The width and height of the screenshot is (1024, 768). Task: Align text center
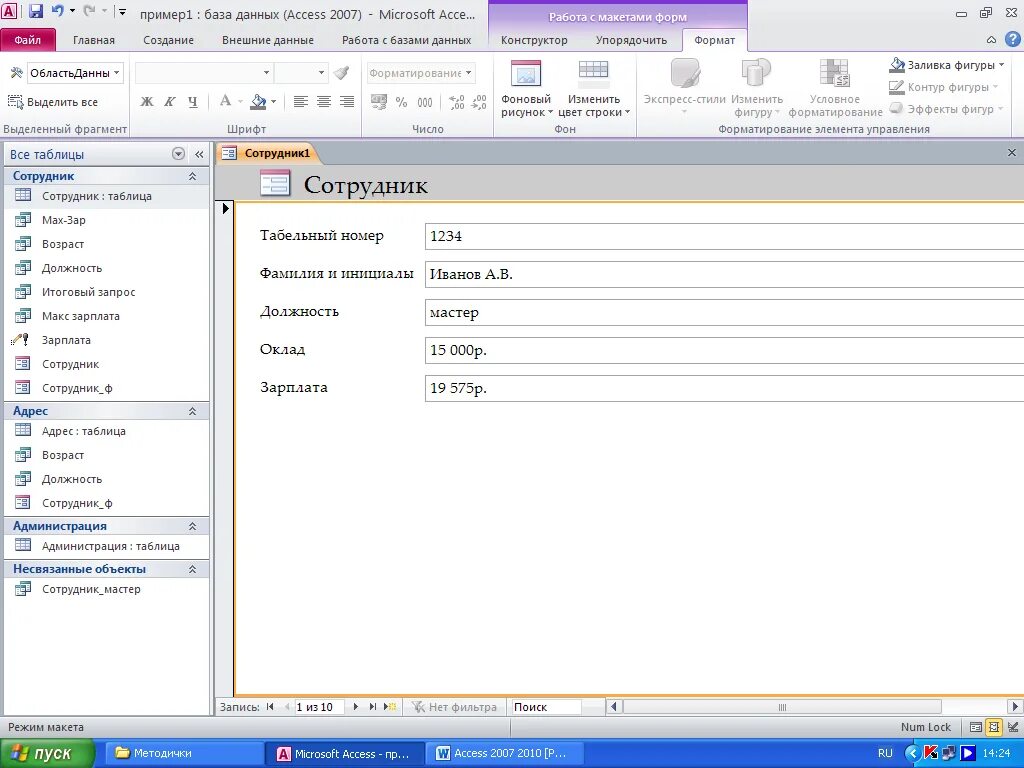[324, 102]
